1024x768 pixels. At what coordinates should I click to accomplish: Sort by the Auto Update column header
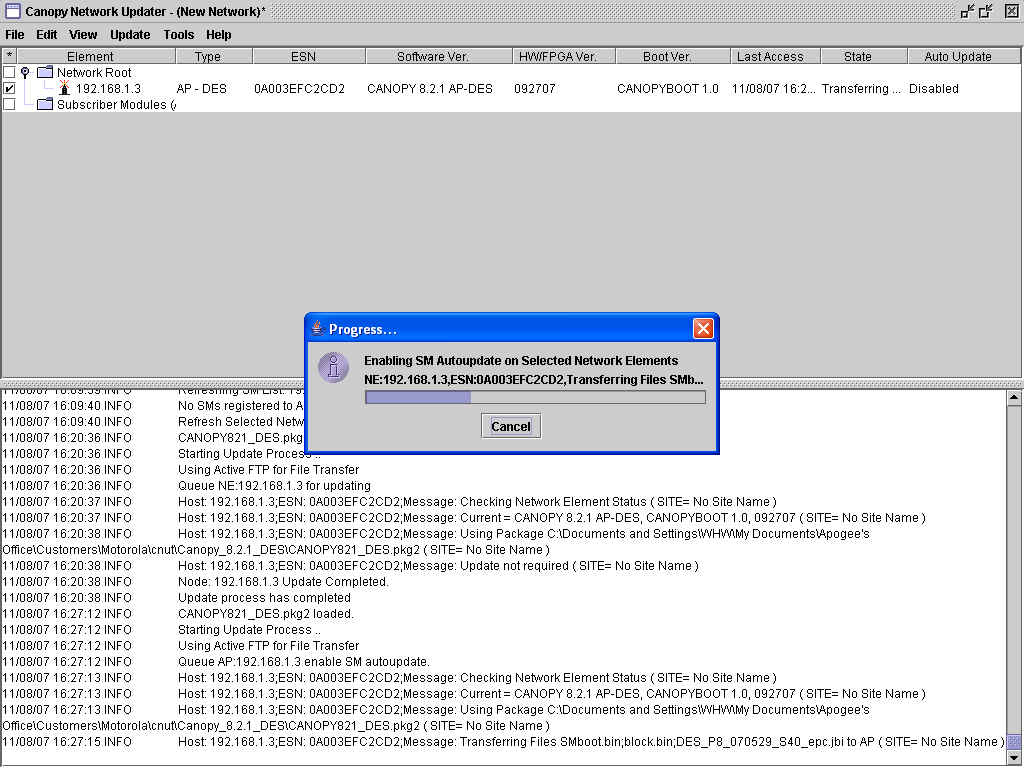point(957,57)
